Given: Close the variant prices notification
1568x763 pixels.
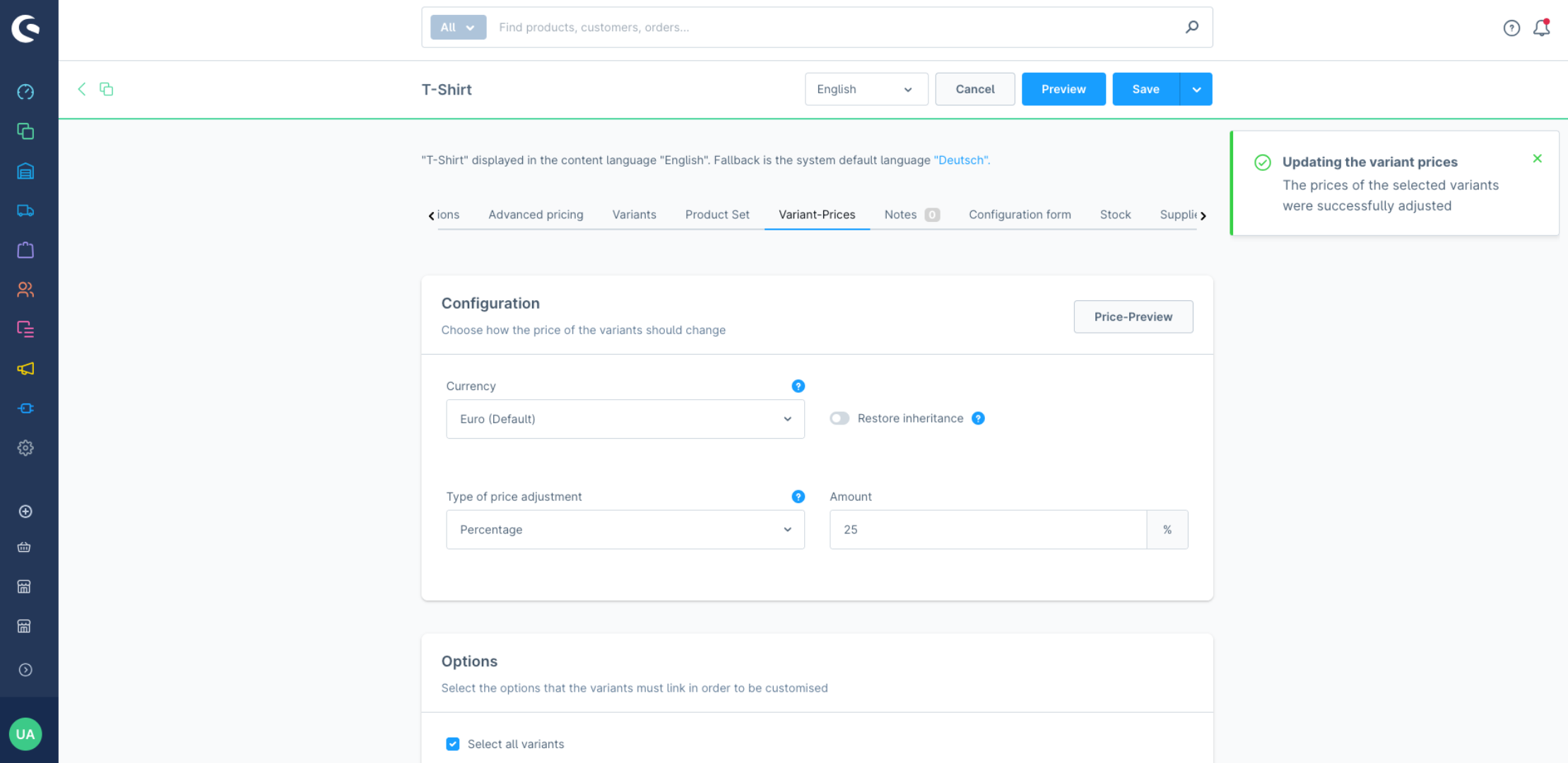Looking at the screenshot, I should click(x=1537, y=158).
